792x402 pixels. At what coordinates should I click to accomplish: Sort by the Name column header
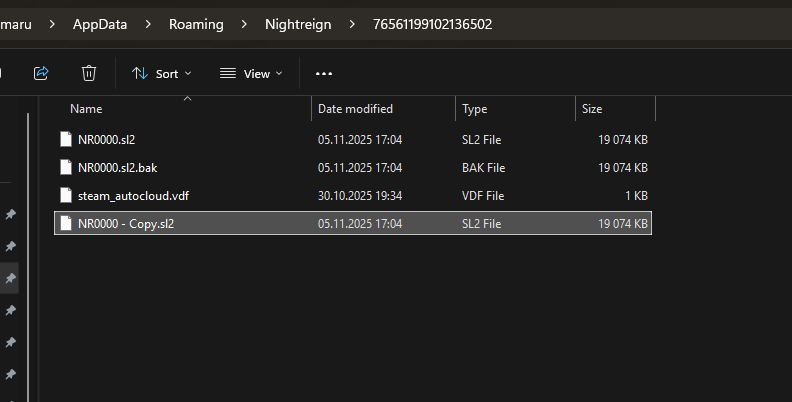pos(87,108)
